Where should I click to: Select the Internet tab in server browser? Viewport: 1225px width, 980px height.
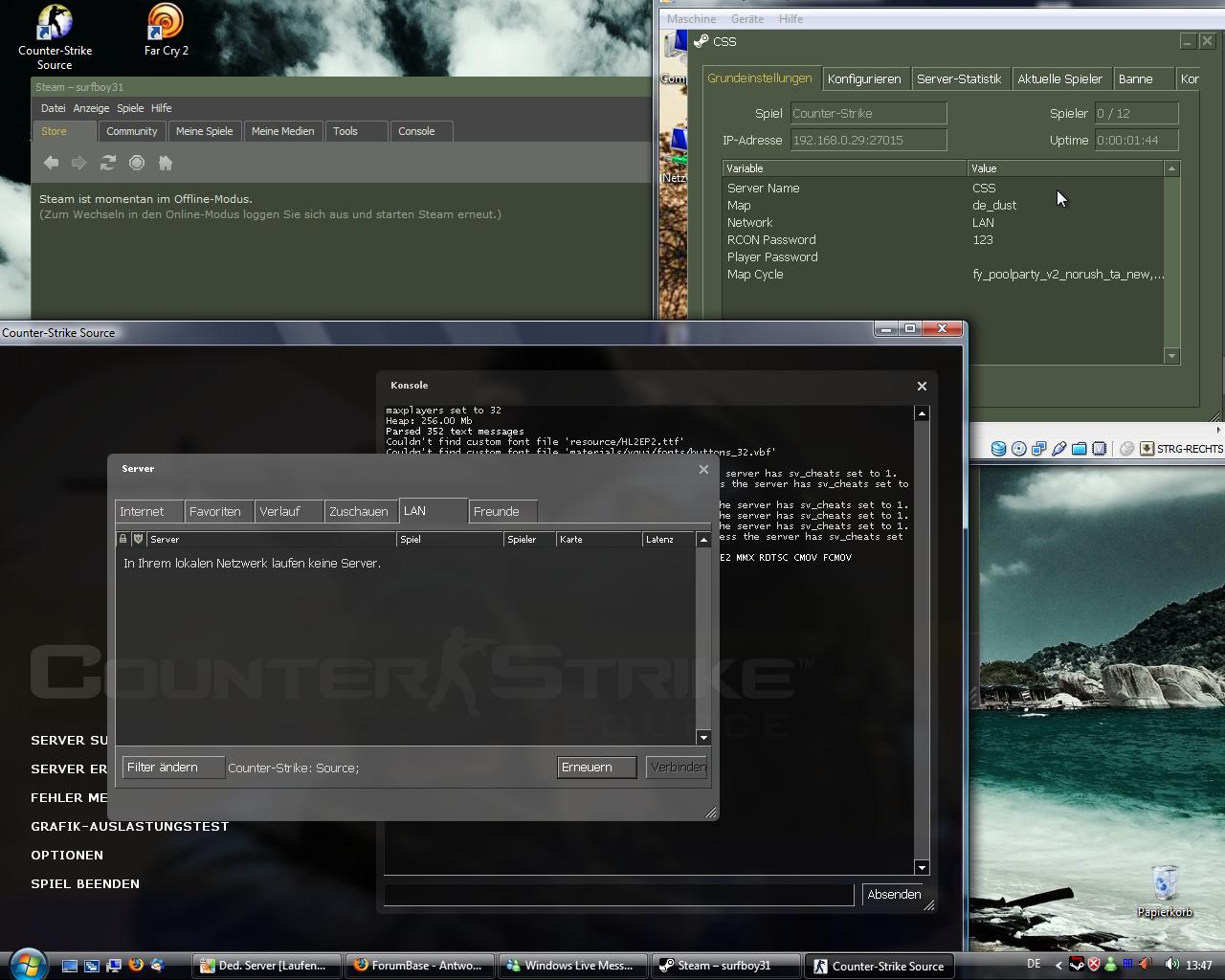(148, 511)
